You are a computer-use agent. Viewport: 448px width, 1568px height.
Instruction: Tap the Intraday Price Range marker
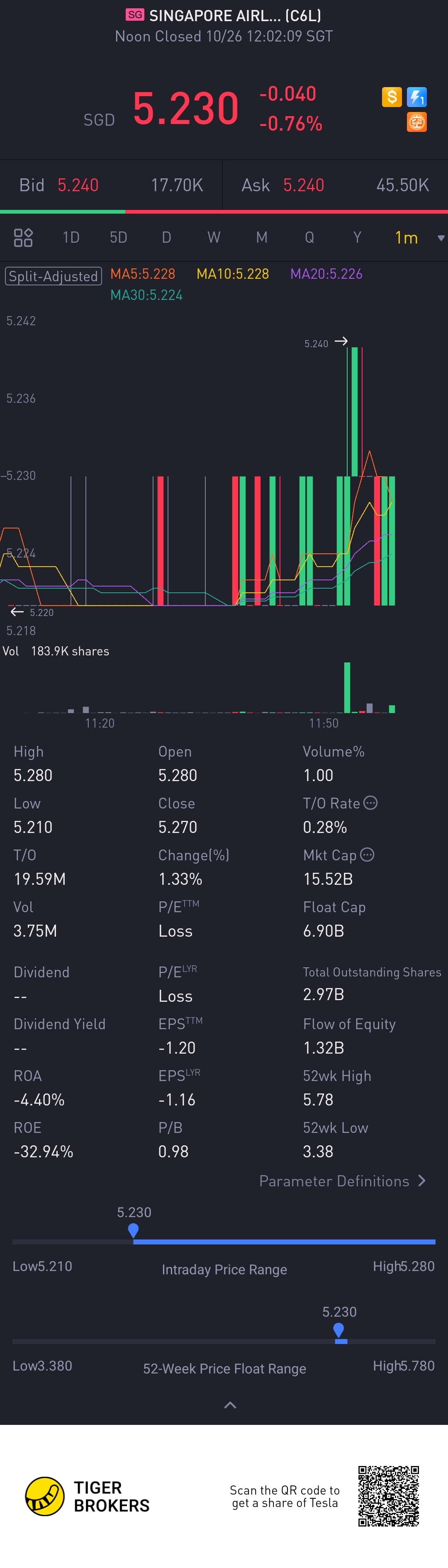pos(133,1231)
